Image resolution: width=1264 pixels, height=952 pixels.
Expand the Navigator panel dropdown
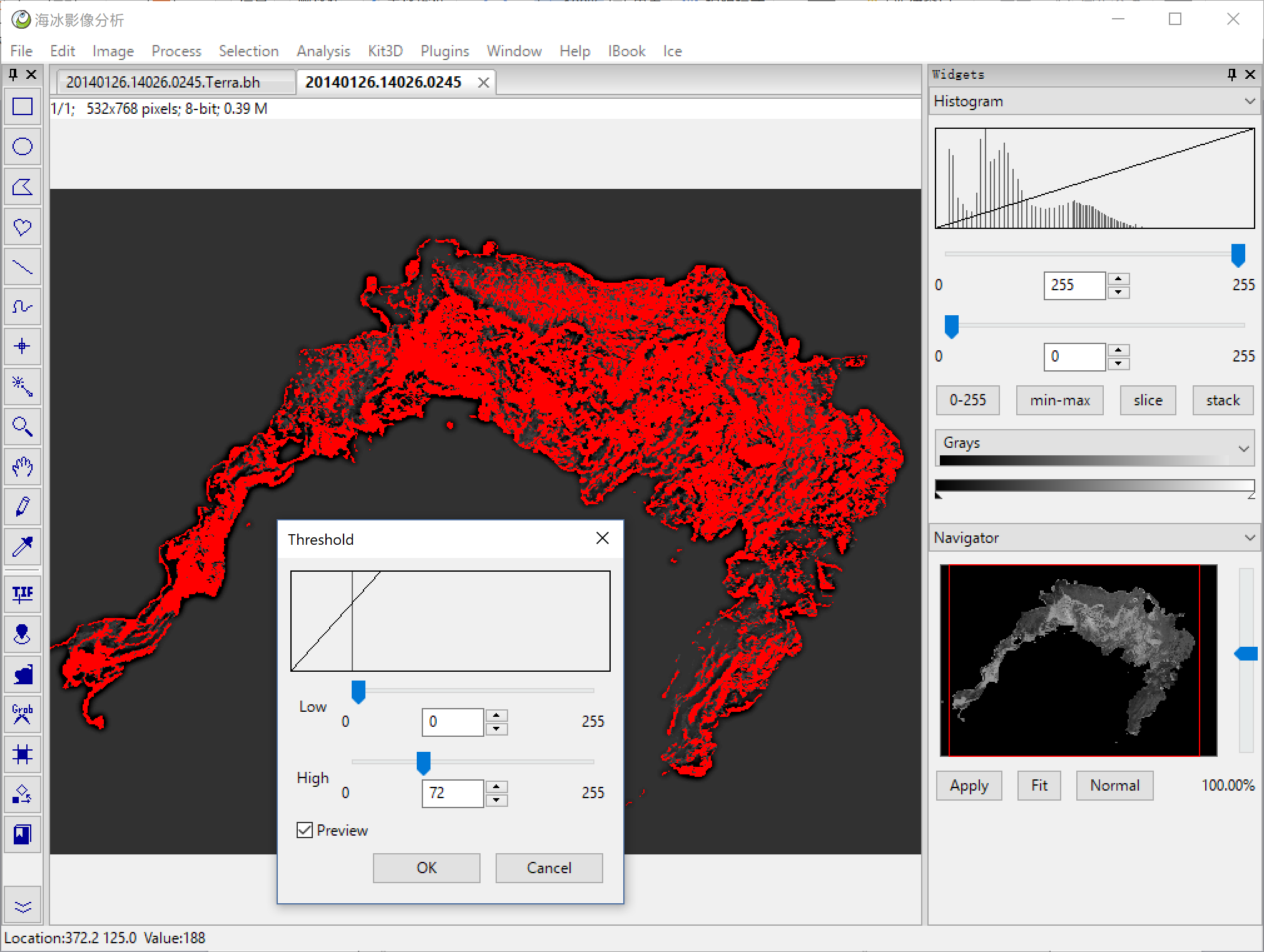(x=1249, y=538)
